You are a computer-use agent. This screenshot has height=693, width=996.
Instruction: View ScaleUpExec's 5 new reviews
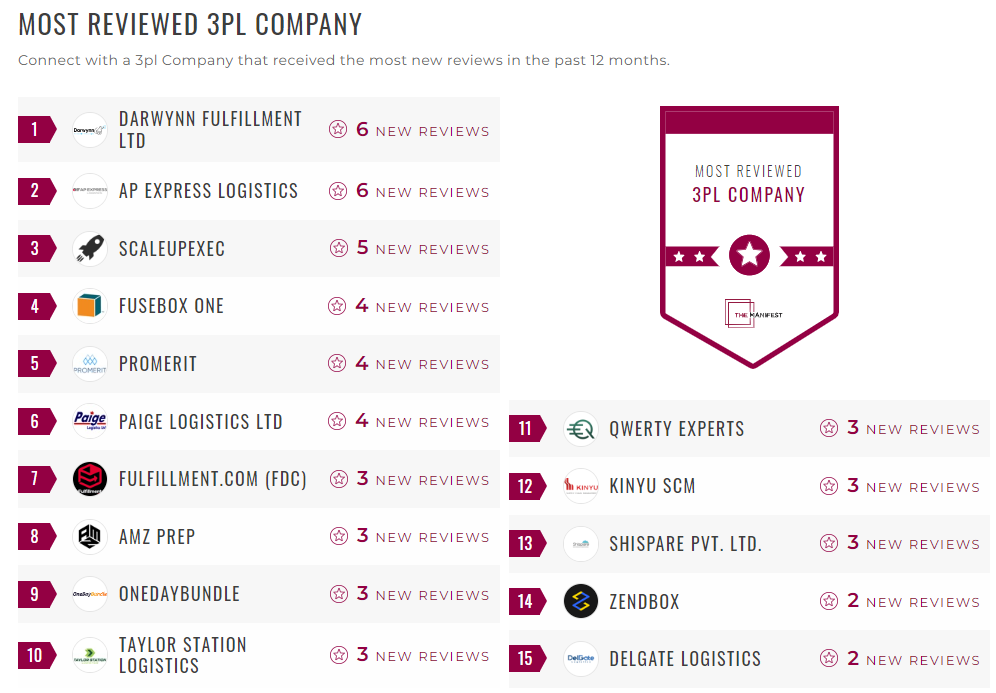click(422, 249)
